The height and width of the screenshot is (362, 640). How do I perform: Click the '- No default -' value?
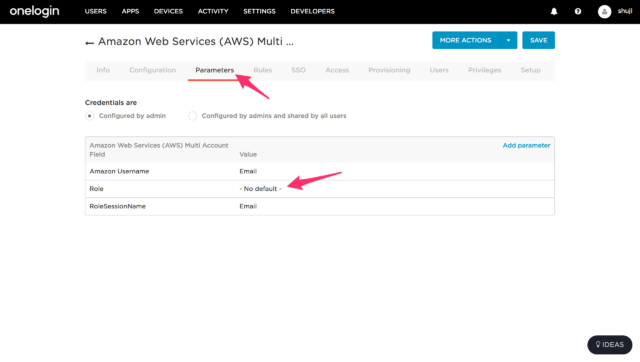coord(260,189)
